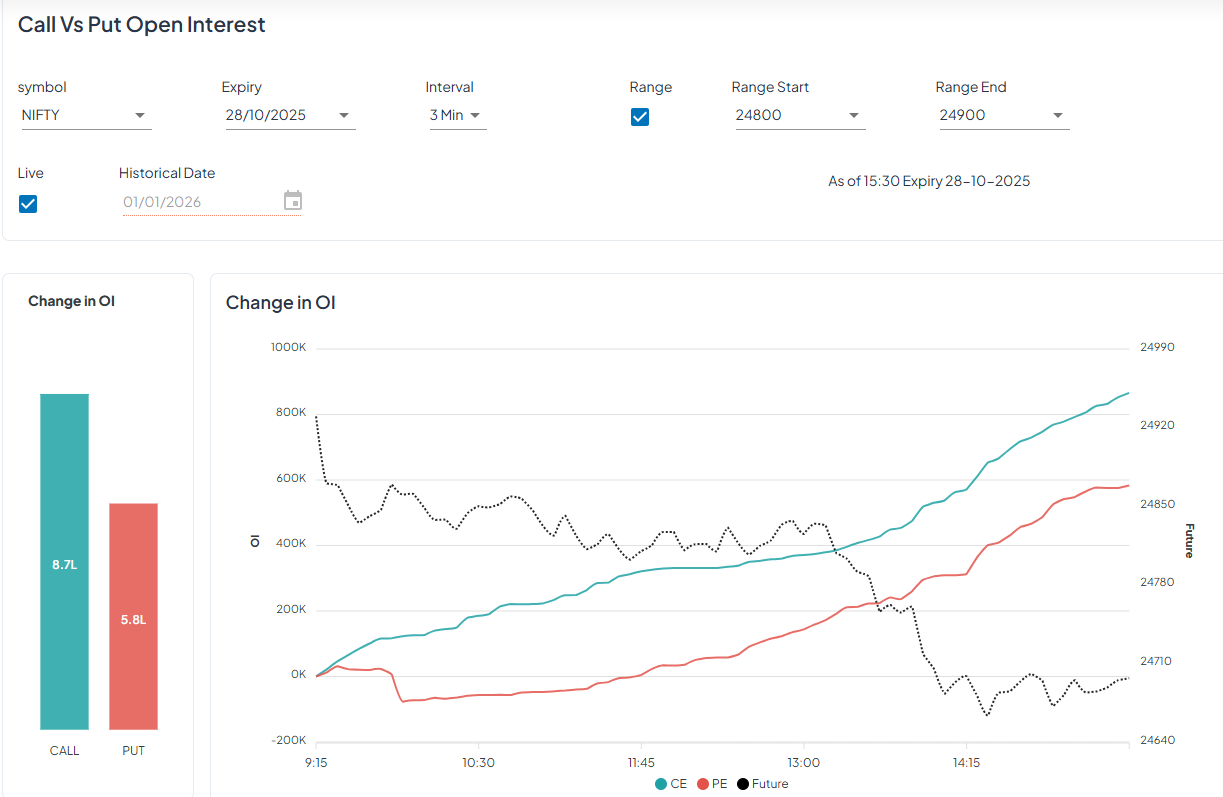
Task: Click the 11:45 time axis label
Action: pyautogui.click(x=641, y=762)
